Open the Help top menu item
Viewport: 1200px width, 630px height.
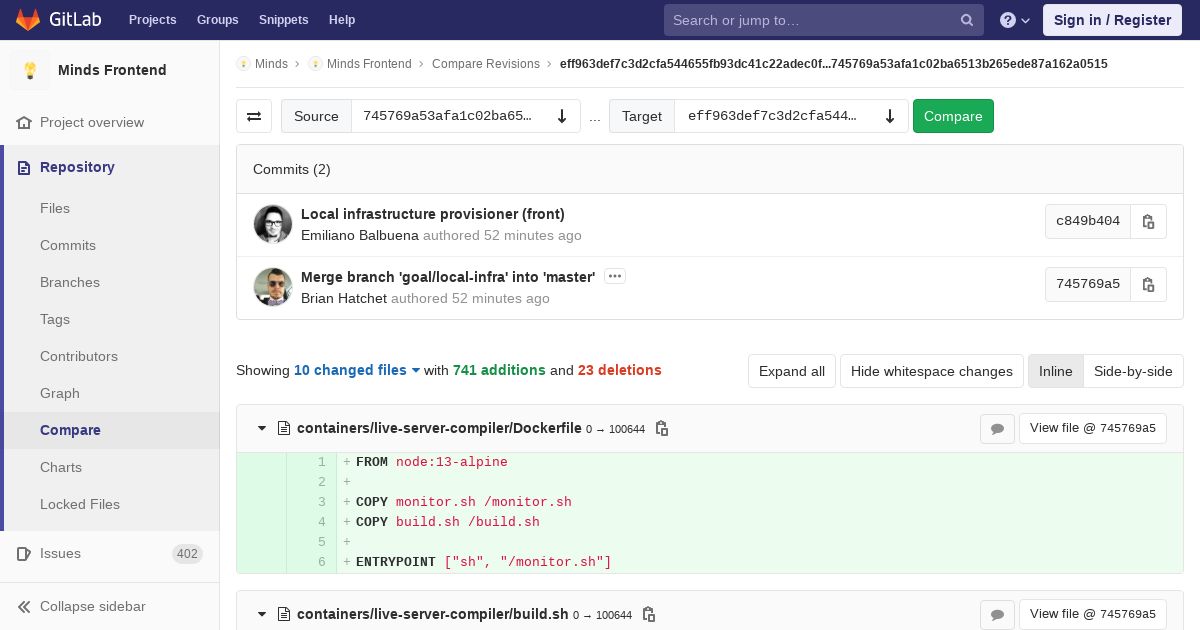tap(342, 20)
